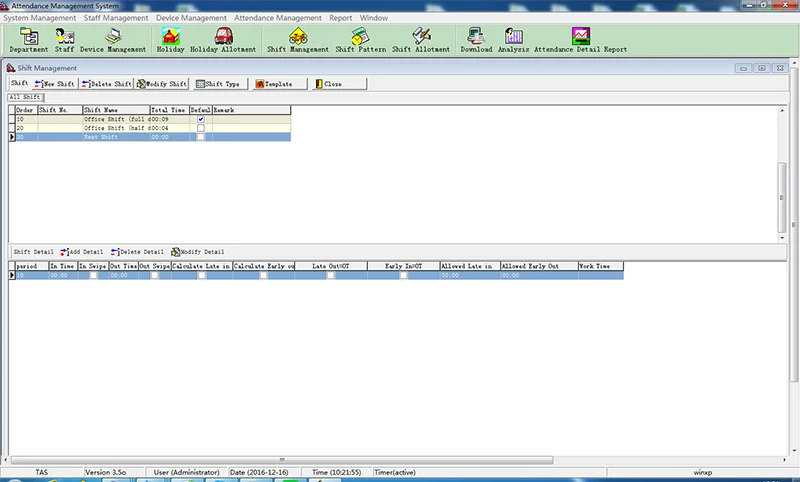The height and width of the screenshot is (482, 800).
Task: Click the New Shift button
Action: (55, 84)
